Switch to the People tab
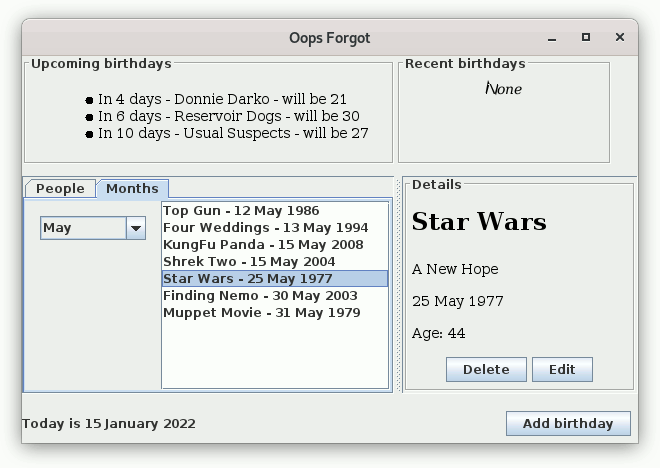The image size is (660, 468). (60, 189)
